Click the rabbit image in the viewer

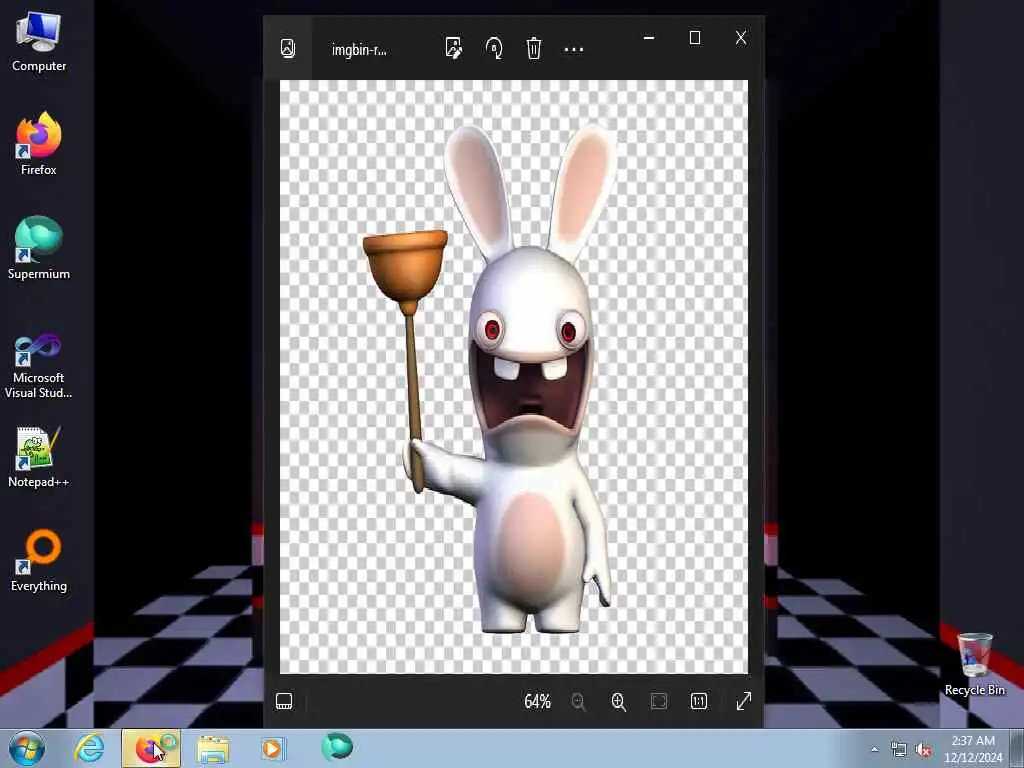(x=514, y=376)
